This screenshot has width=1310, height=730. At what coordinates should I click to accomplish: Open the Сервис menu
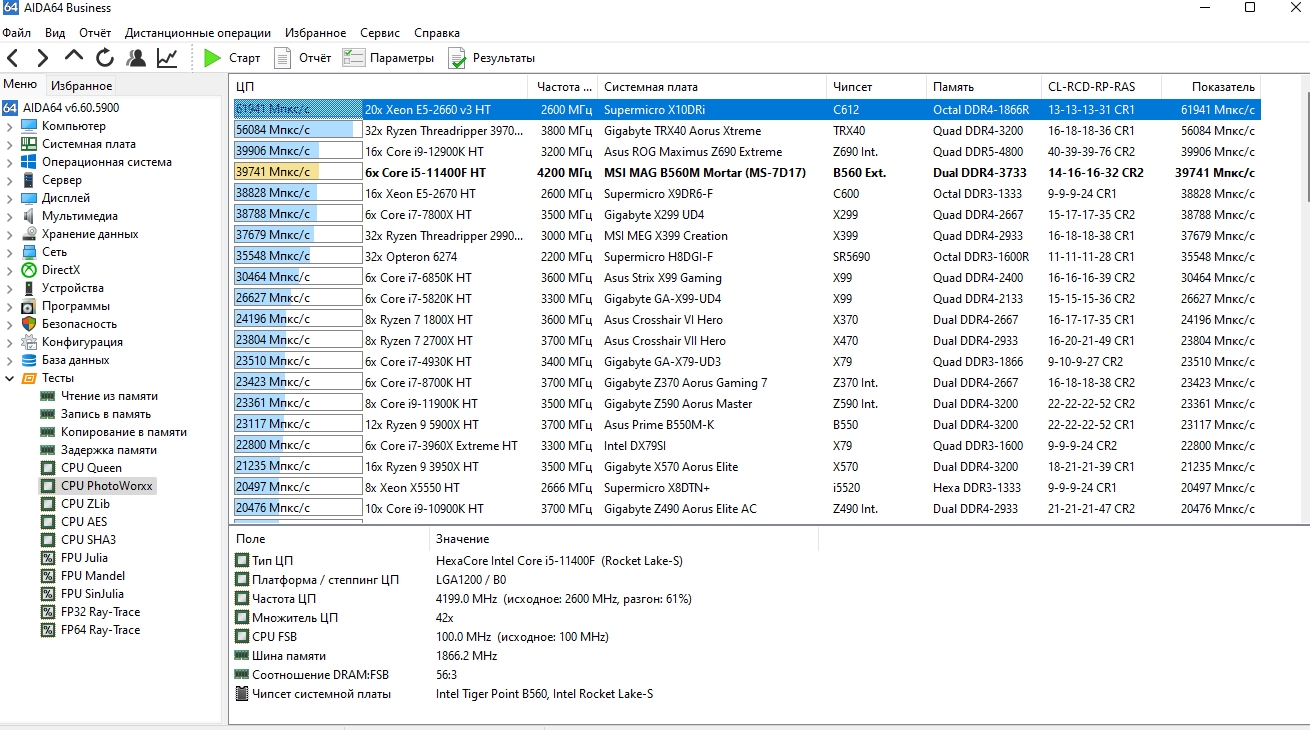[380, 32]
